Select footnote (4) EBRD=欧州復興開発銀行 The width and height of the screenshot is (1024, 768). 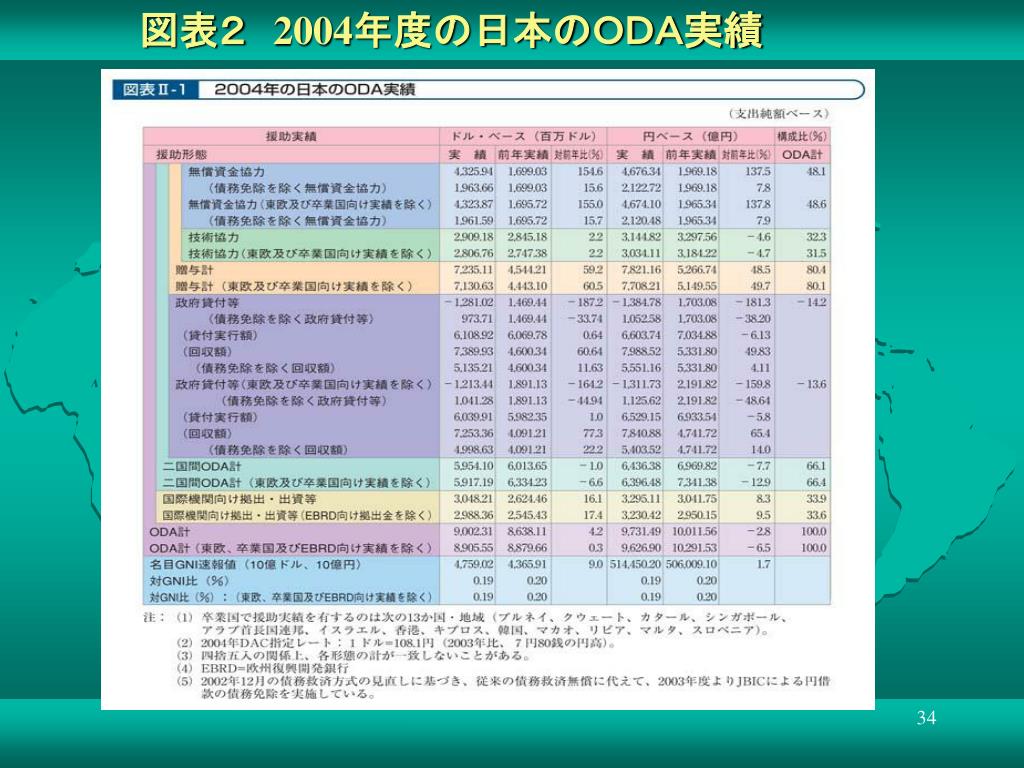coord(263,669)
